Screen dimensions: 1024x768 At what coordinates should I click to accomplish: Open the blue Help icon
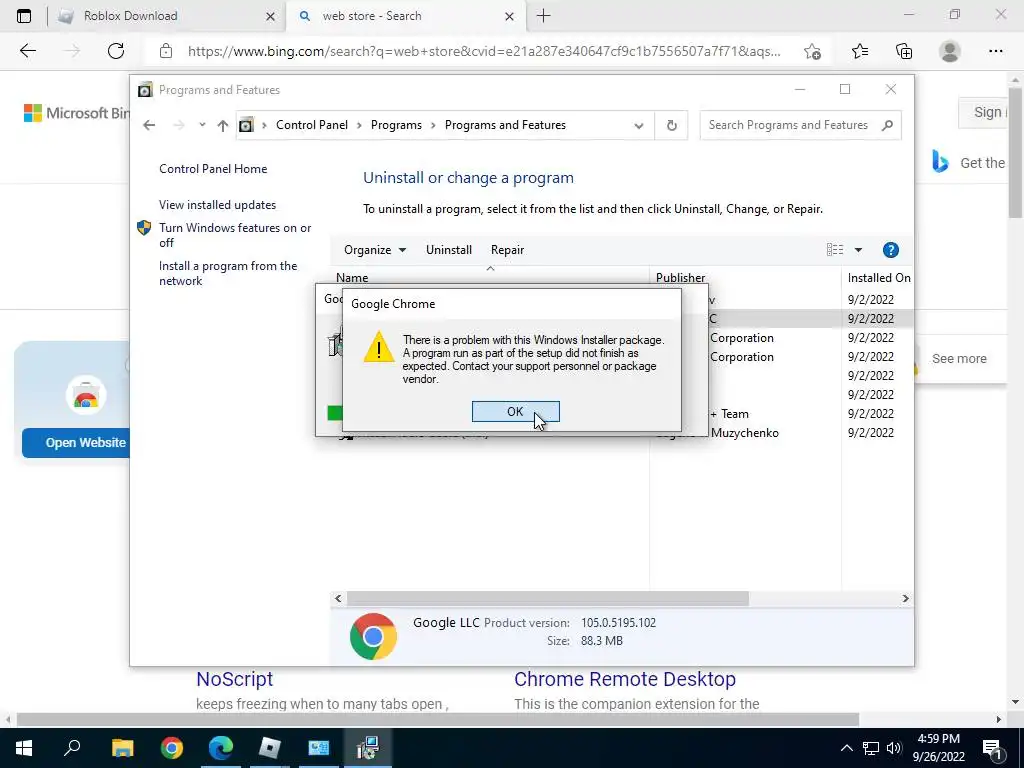coord(890,249)
